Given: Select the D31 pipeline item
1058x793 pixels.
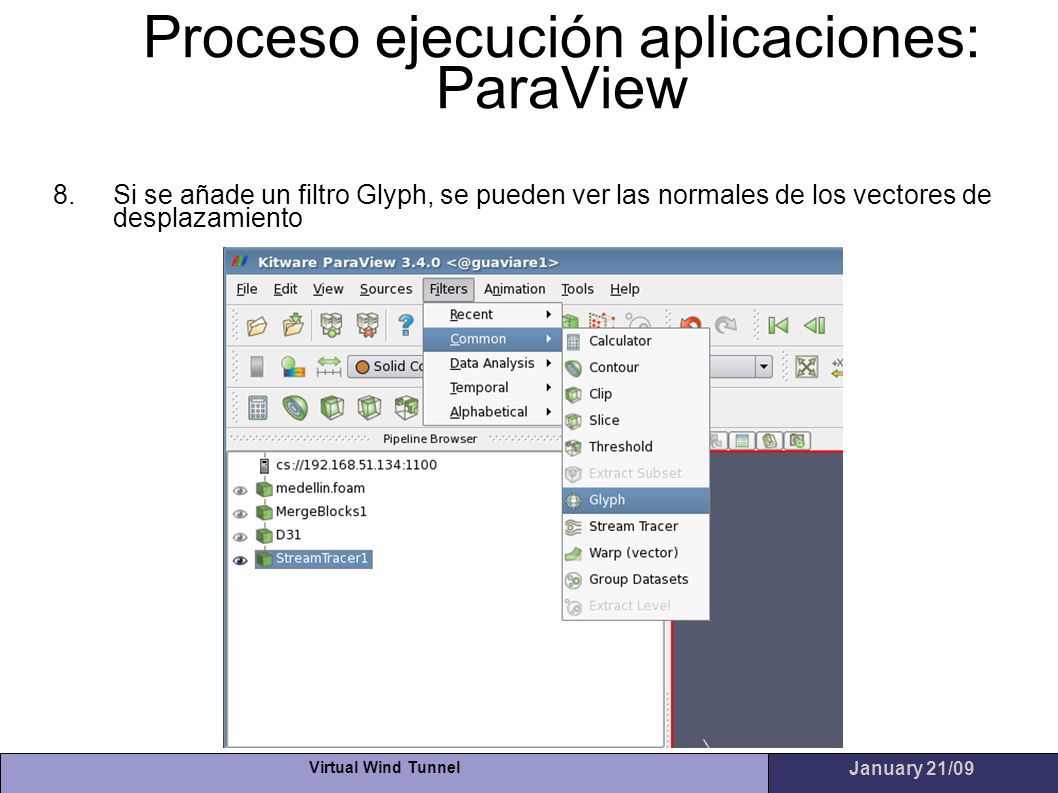Looking at the screenshot, I should pyautogui.click(x=288, y=535).
